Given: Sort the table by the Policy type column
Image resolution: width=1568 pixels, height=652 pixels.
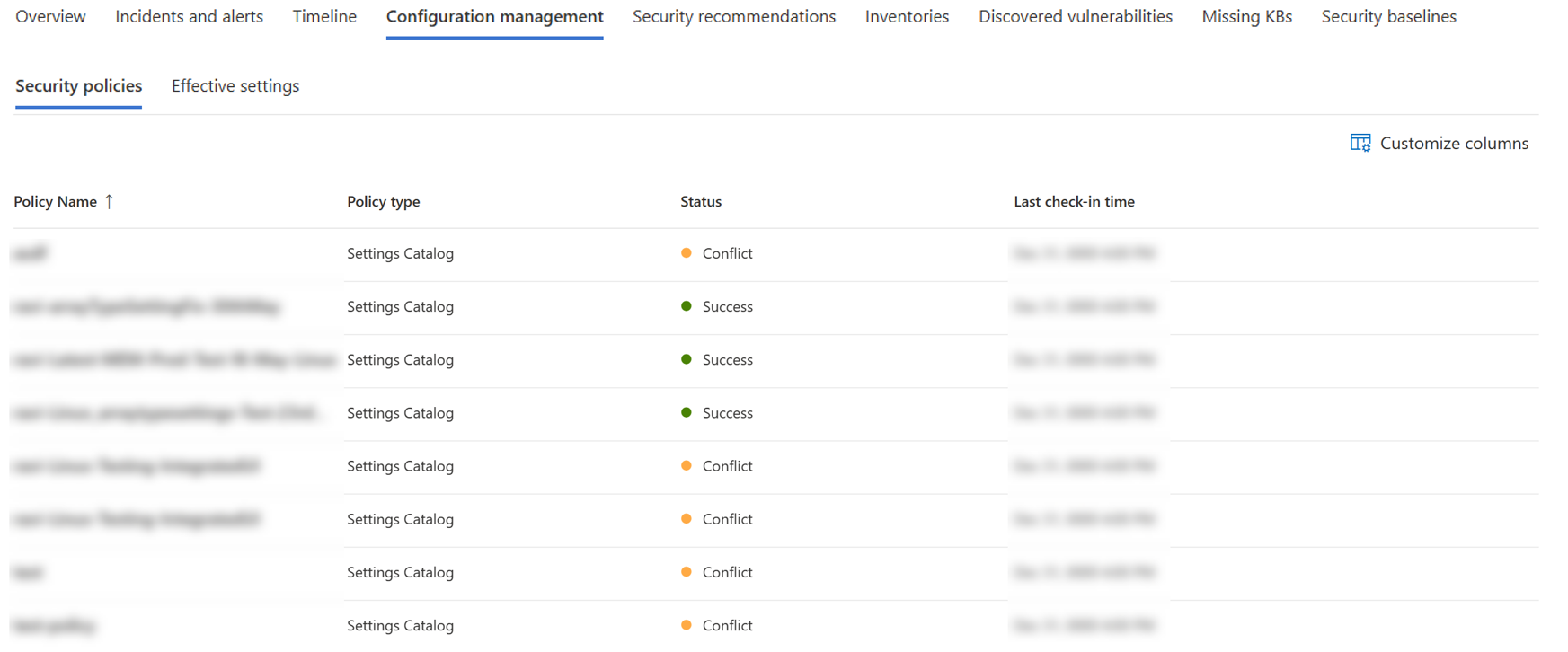Looking at the screenshot, I should [x=384, y=202].
